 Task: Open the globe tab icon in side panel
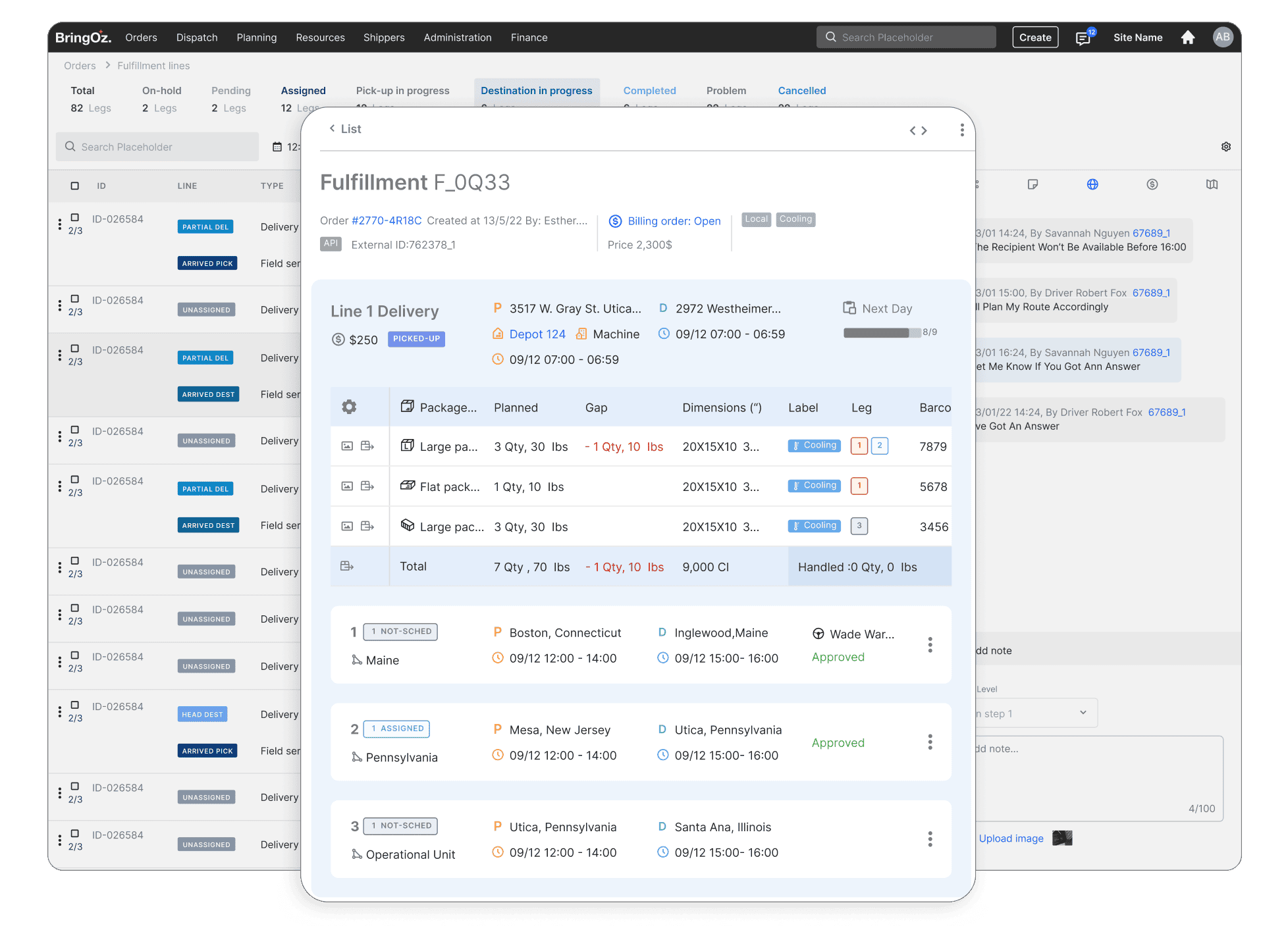pos(1092,184)
